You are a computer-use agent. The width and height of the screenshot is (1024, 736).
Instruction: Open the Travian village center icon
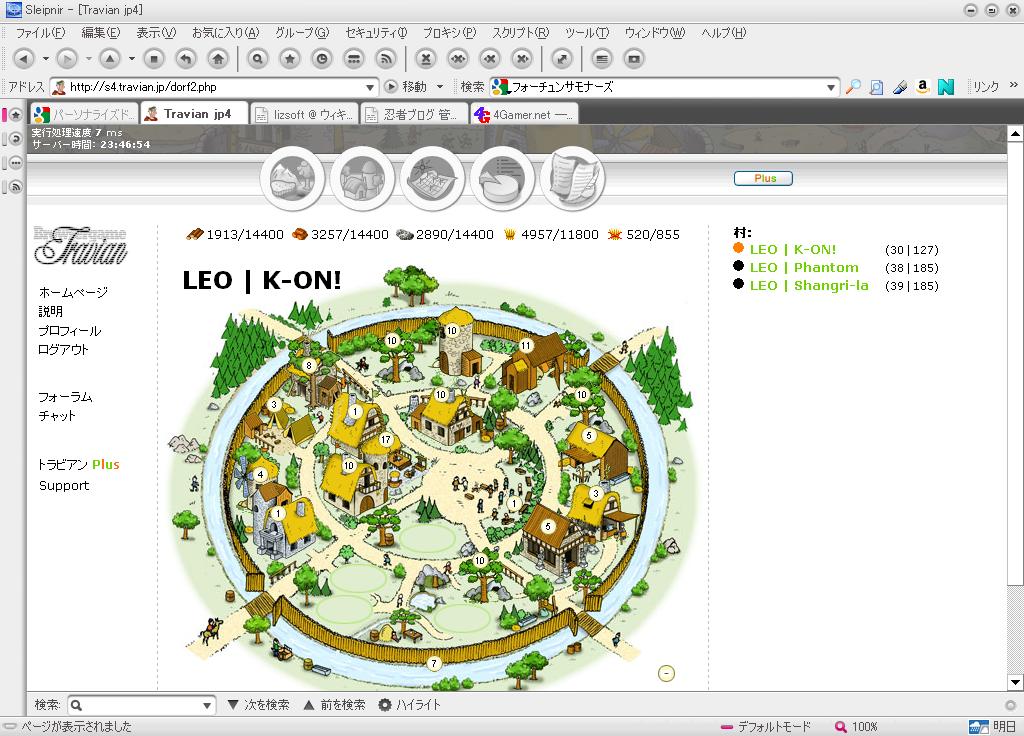point(362,178)
